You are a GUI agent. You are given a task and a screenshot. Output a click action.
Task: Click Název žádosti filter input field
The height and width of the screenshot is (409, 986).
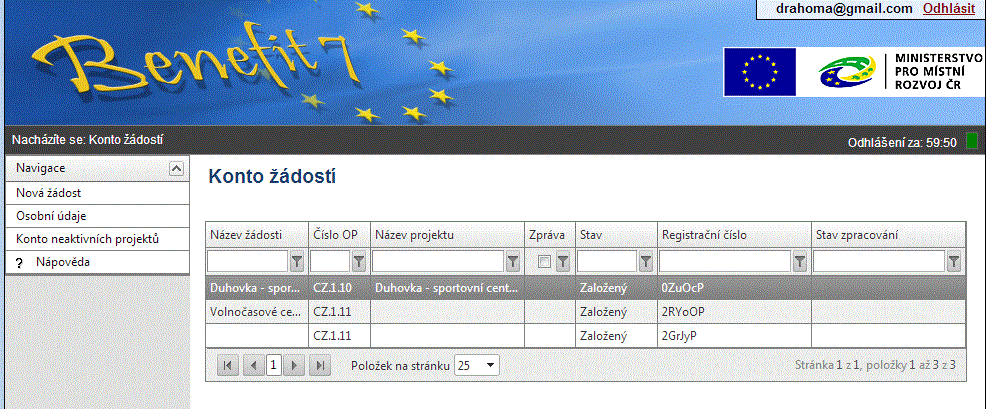tap(248, 262)
